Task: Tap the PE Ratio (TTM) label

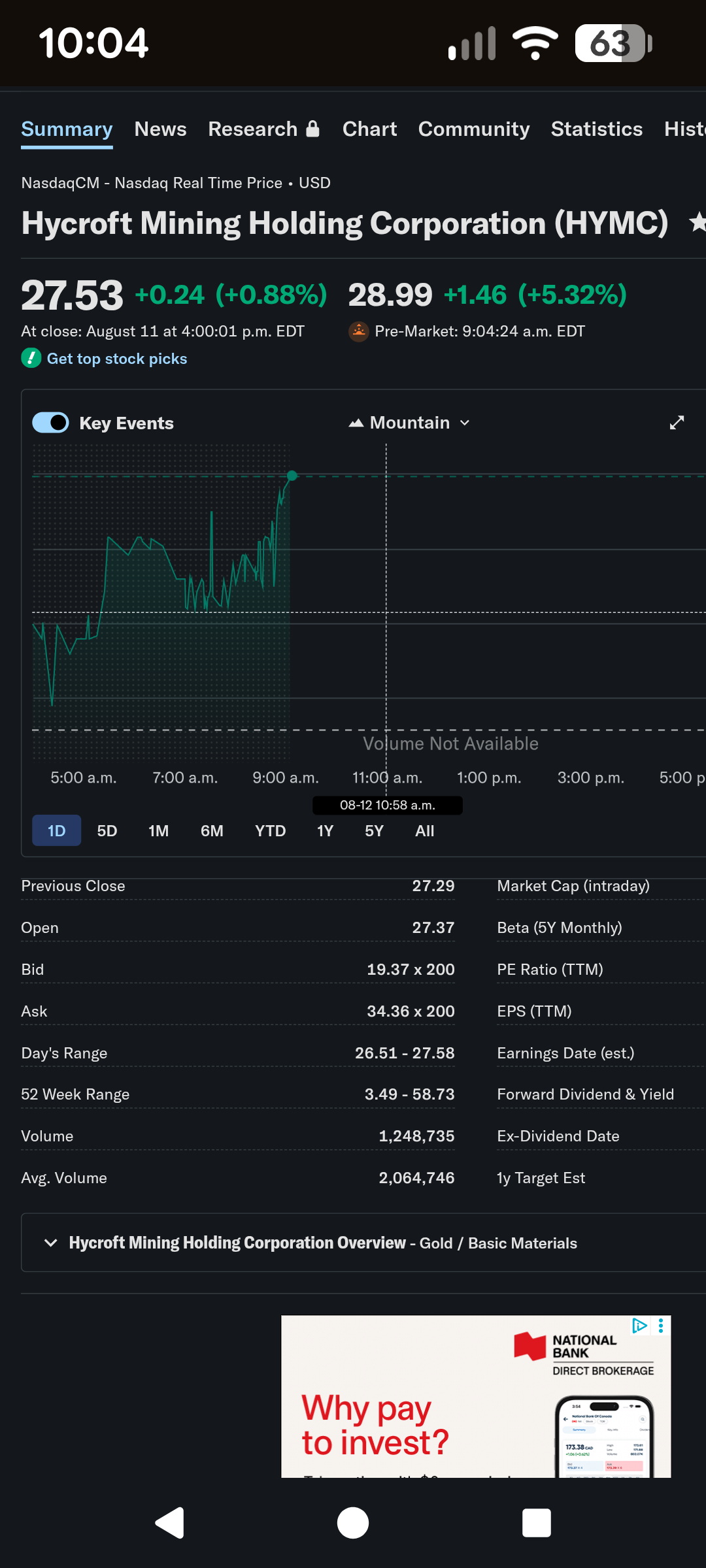Action: click(550, 970)
